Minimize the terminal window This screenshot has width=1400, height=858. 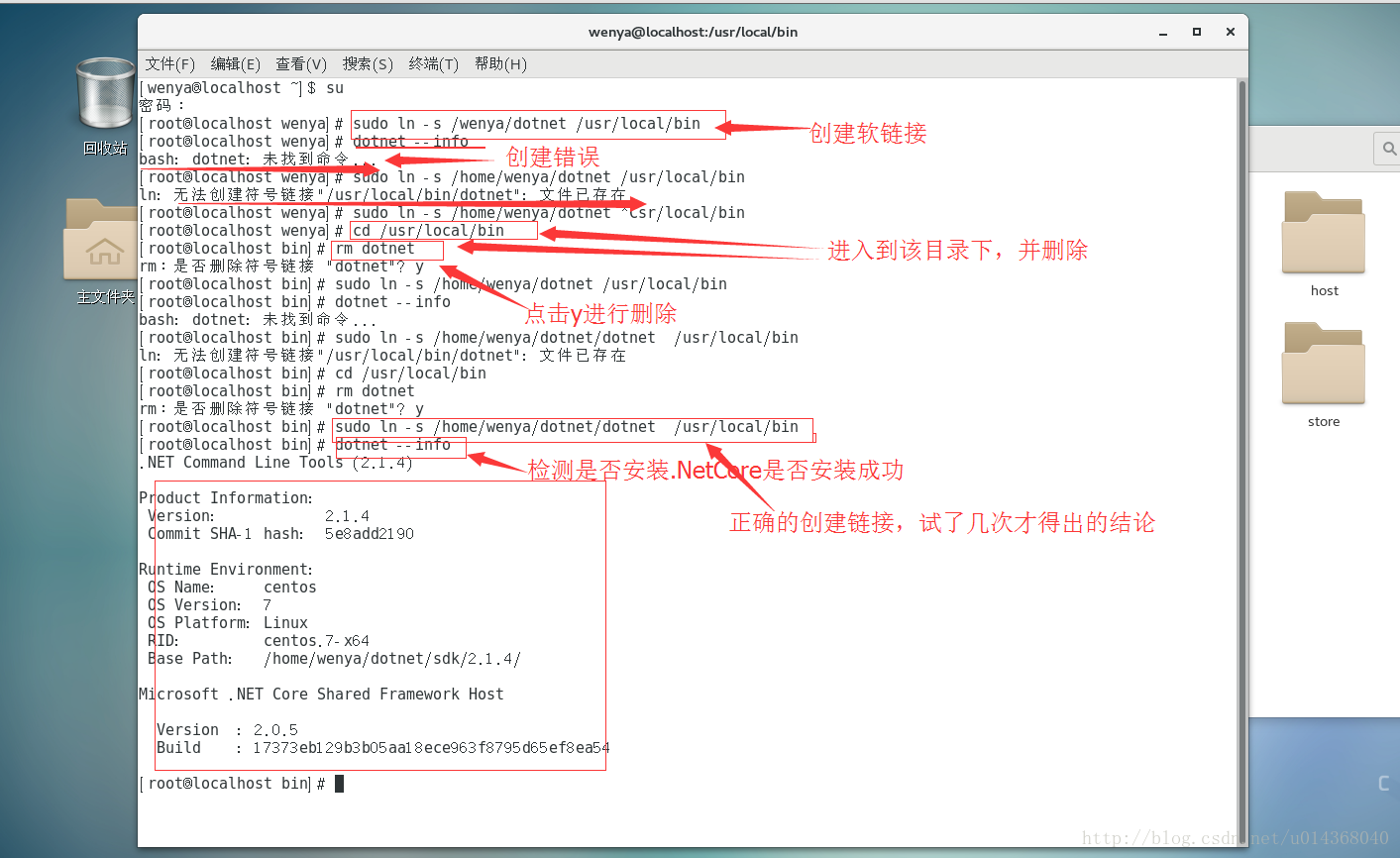click(1161, 32)
